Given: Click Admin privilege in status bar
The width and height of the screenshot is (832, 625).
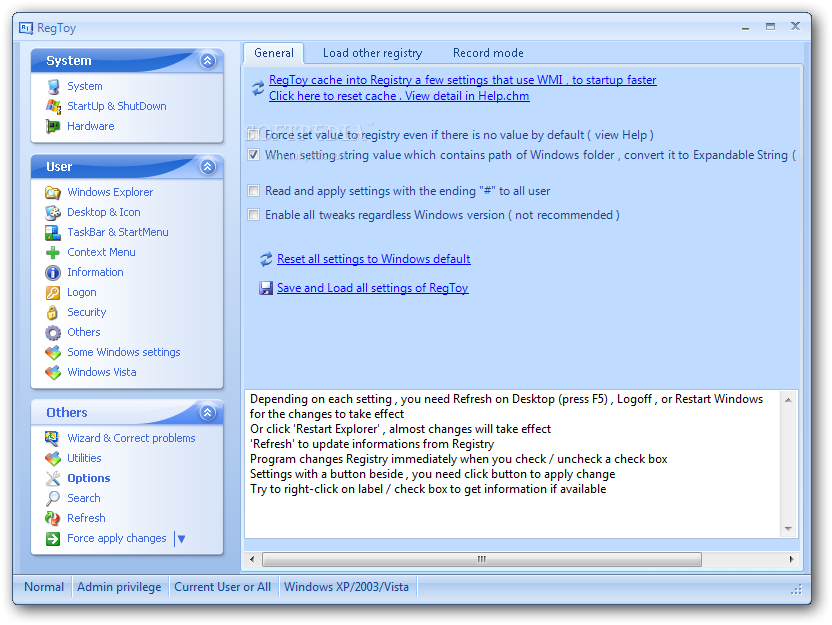Looking at the screenshot, I should (x=119, y=587).
